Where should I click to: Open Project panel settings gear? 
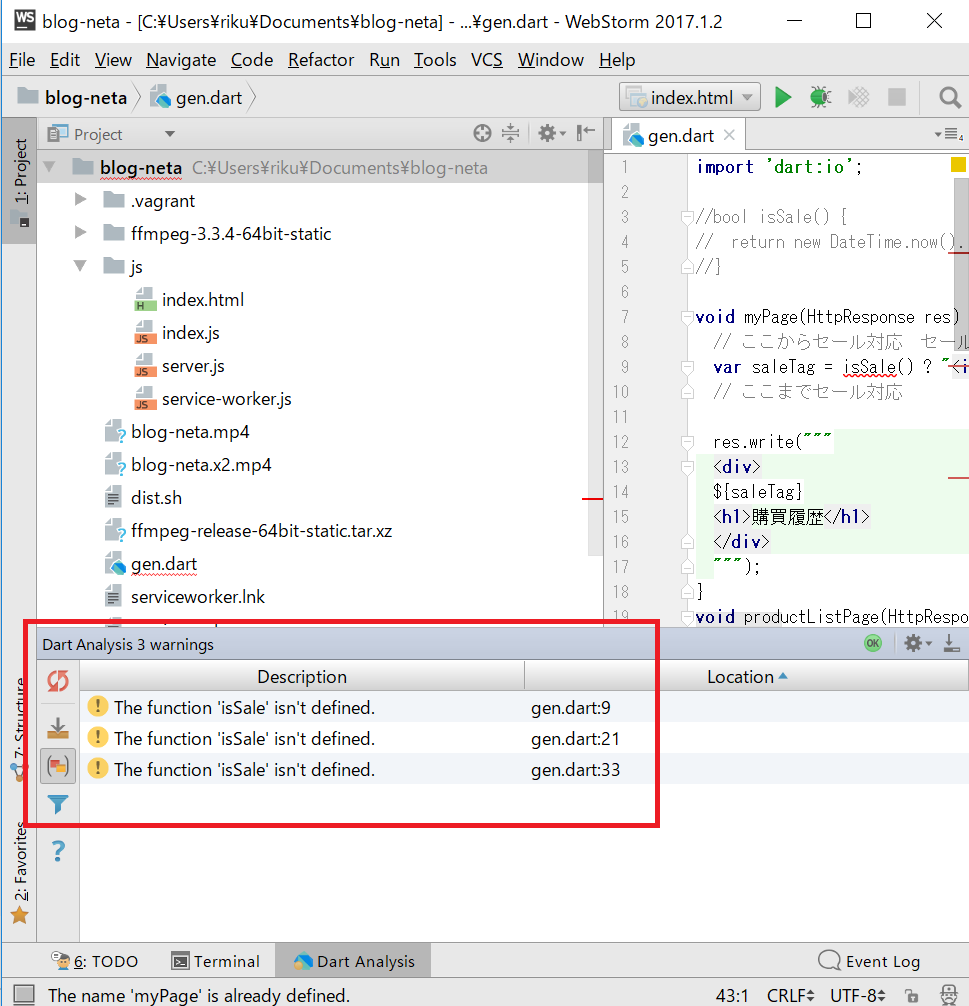point(551,133)
